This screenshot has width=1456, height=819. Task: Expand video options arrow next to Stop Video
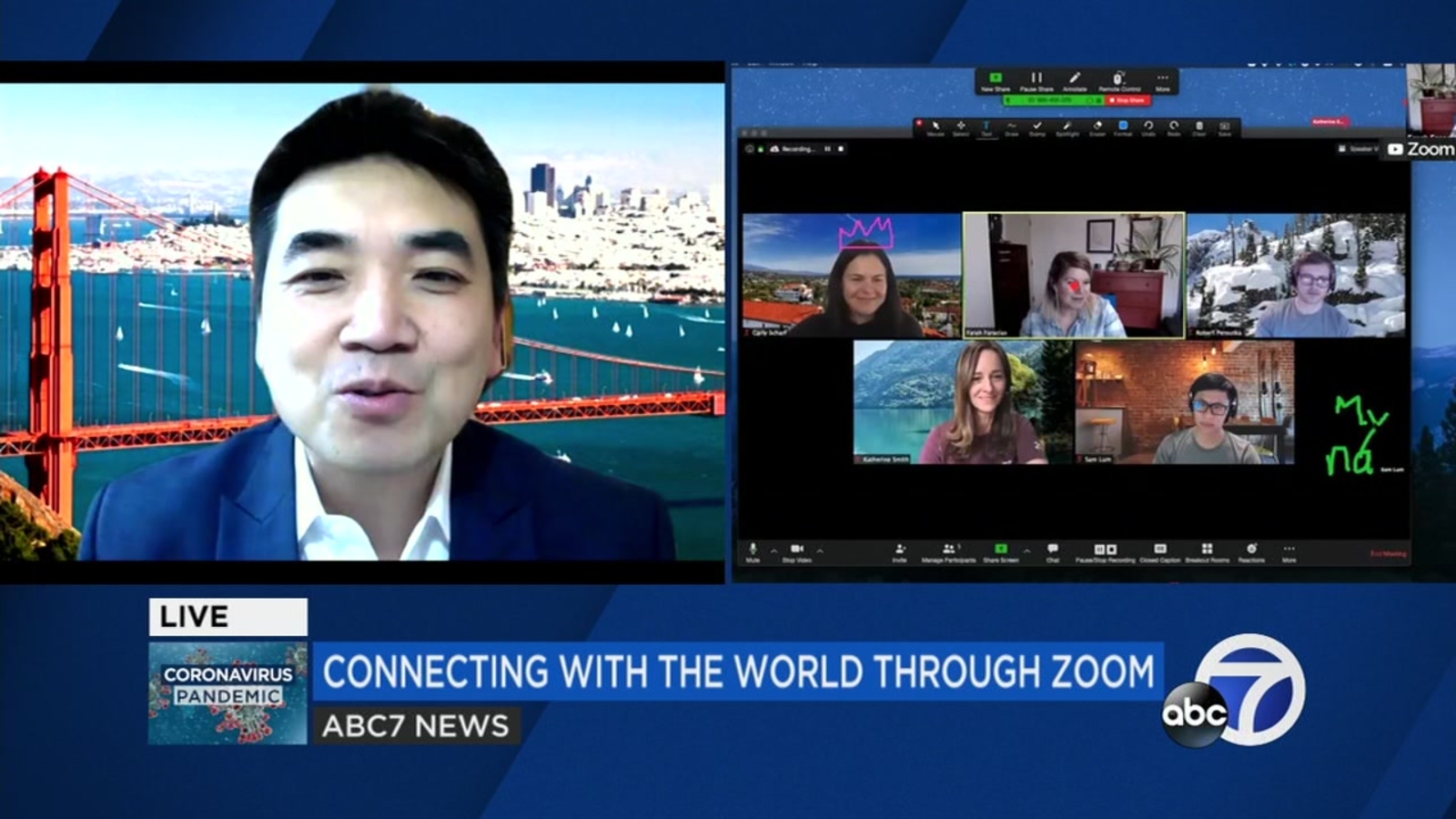pyautogui.click(x=820, y=551)
